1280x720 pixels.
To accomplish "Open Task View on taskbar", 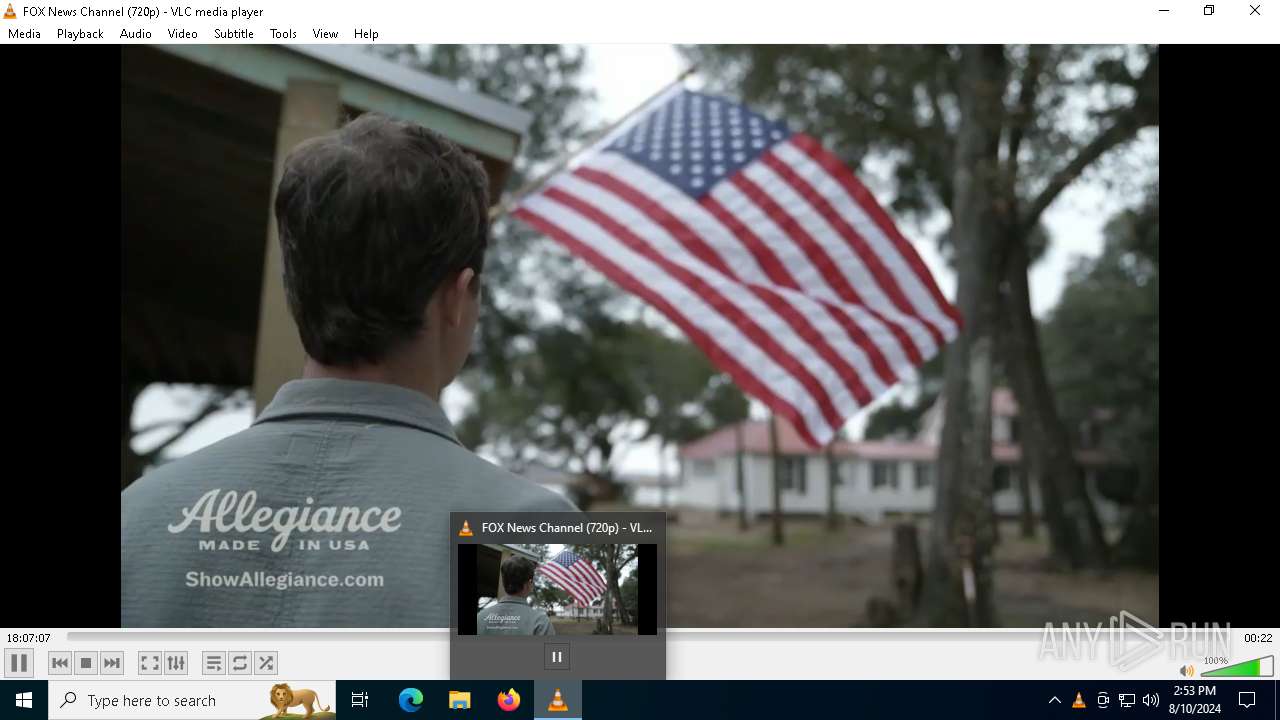I will click(360, 700).
